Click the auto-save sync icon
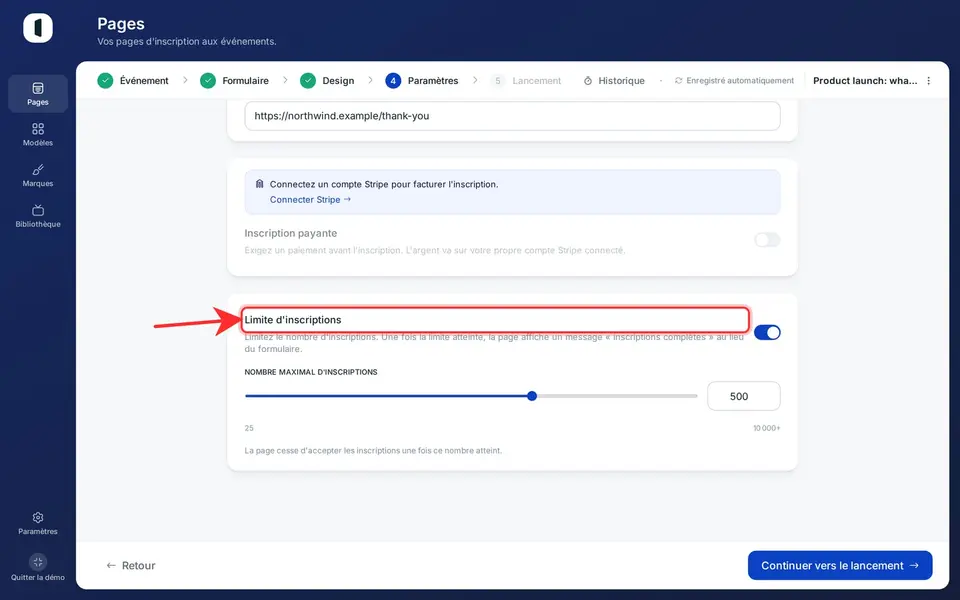This screenshot has height=600, width=960. [x=678, y=81]
